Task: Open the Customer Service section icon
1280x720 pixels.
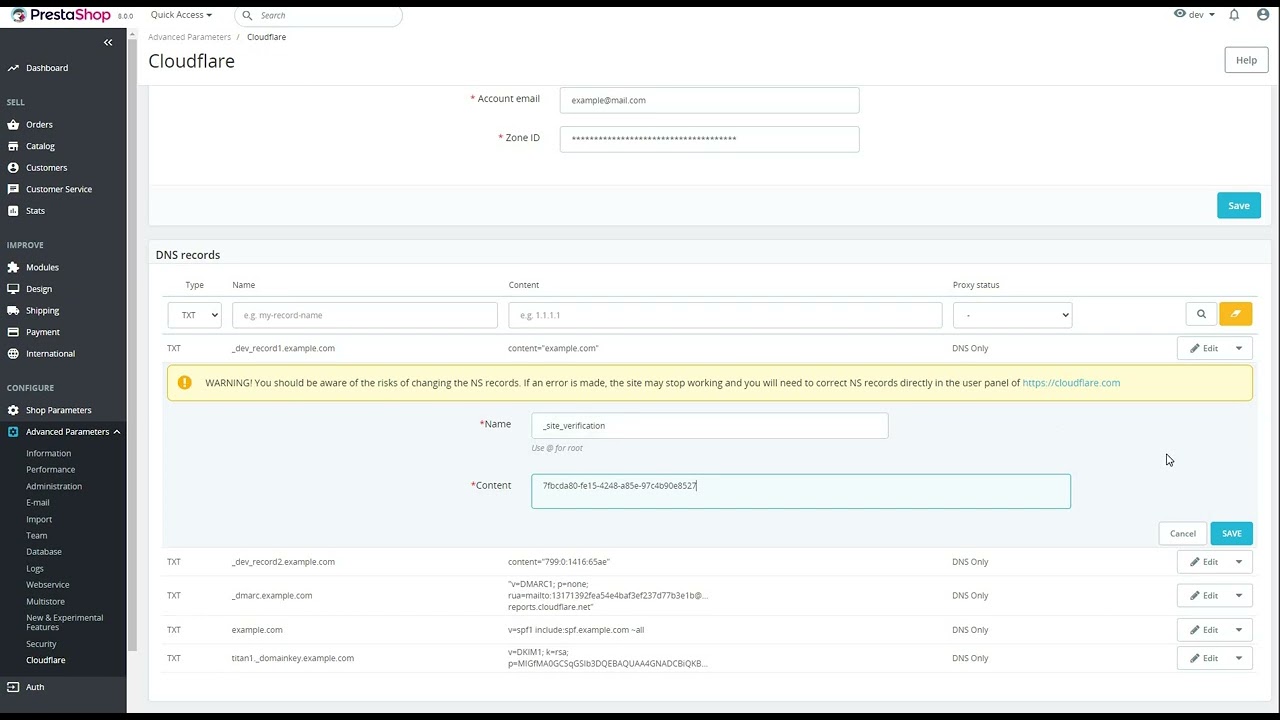Action: coord(13,189)
